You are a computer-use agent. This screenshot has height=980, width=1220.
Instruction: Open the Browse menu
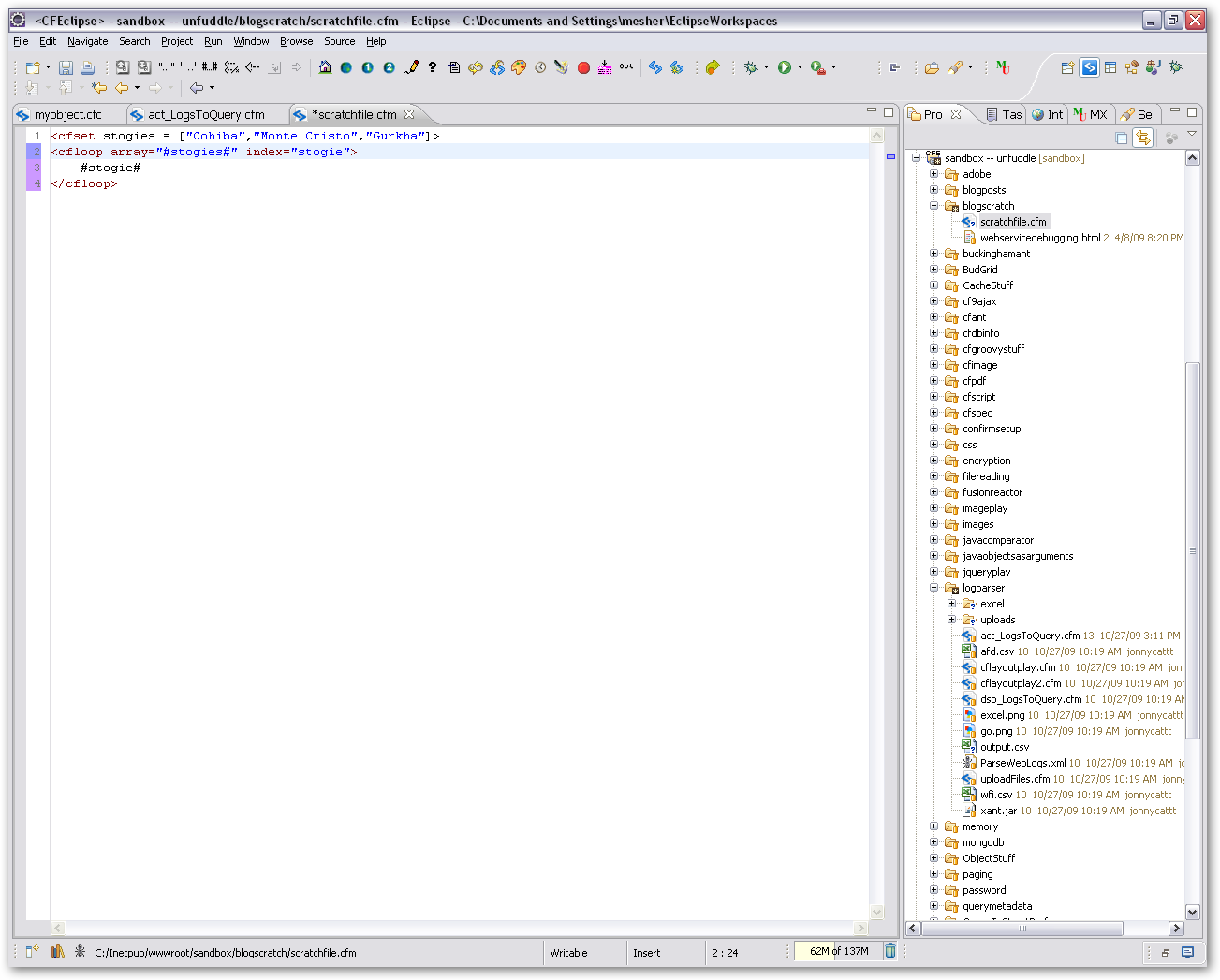[x=297, y=41]
